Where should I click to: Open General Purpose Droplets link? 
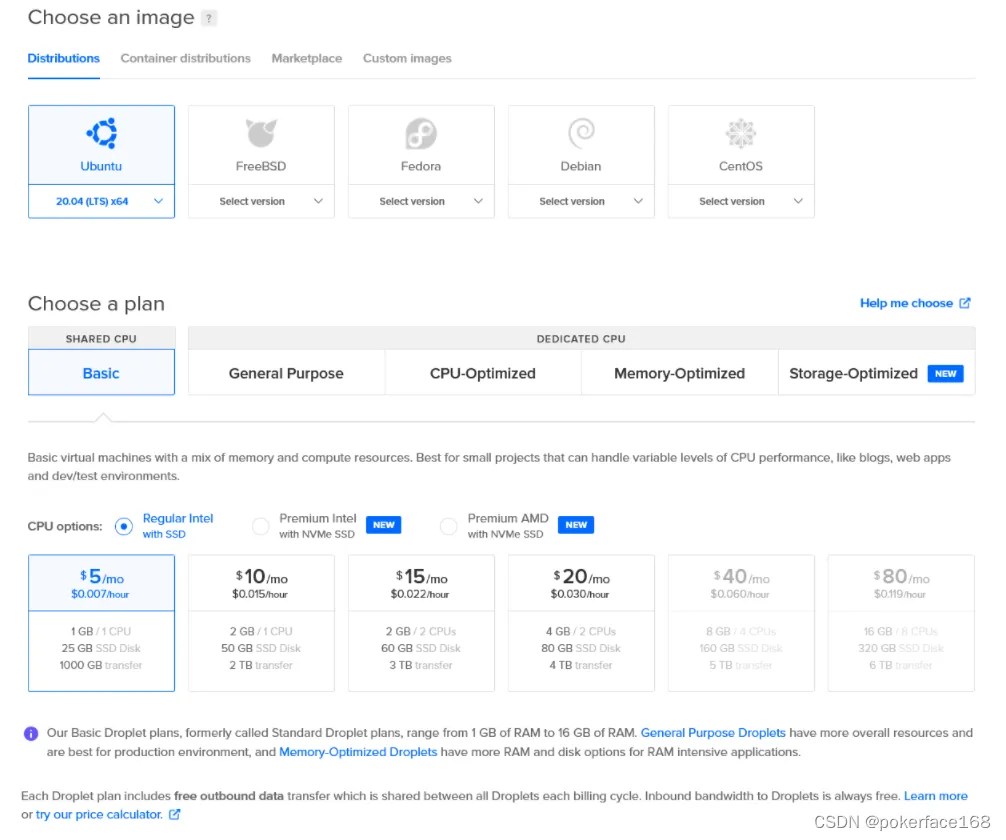coord(713,733)
